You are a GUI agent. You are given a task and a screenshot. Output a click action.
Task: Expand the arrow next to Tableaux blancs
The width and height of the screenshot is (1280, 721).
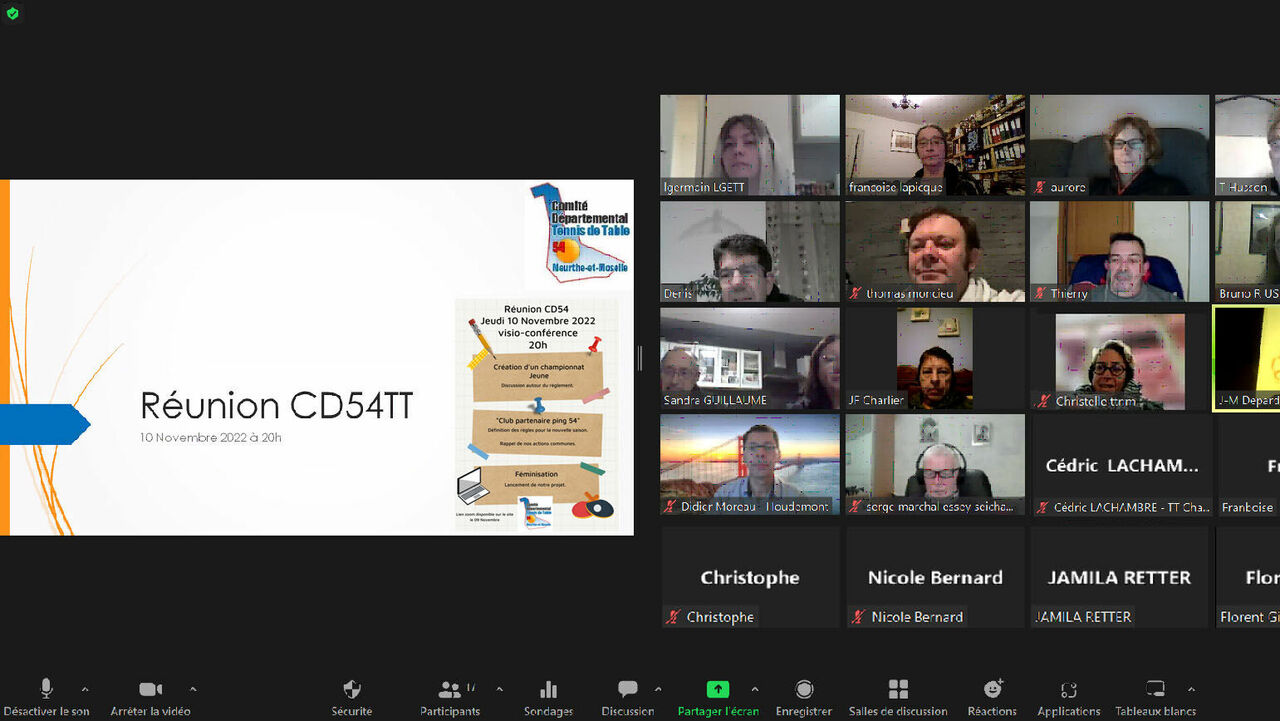click(x=1191, y=689)
